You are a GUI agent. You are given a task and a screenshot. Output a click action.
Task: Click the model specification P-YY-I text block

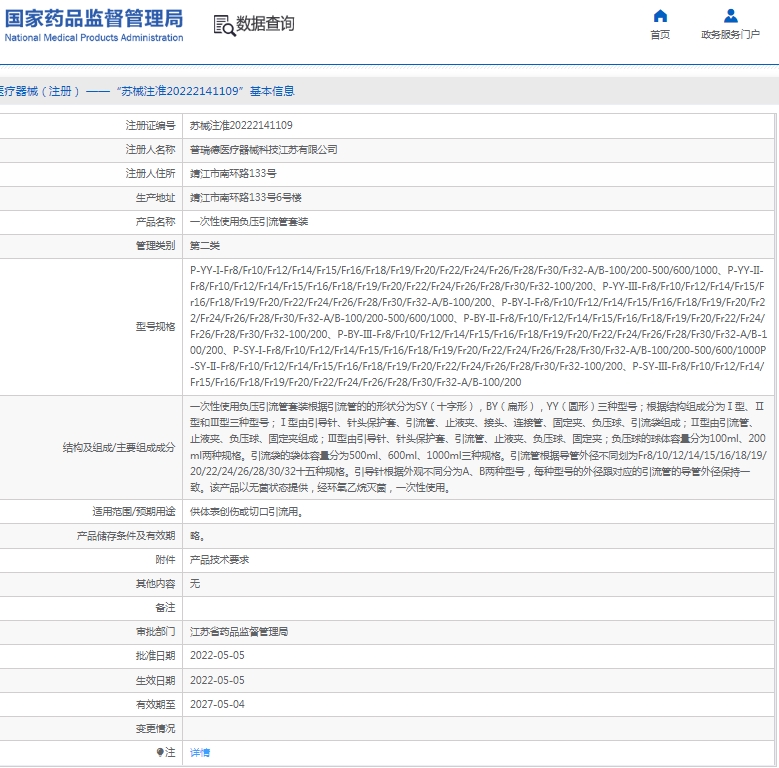click(478, 326)
